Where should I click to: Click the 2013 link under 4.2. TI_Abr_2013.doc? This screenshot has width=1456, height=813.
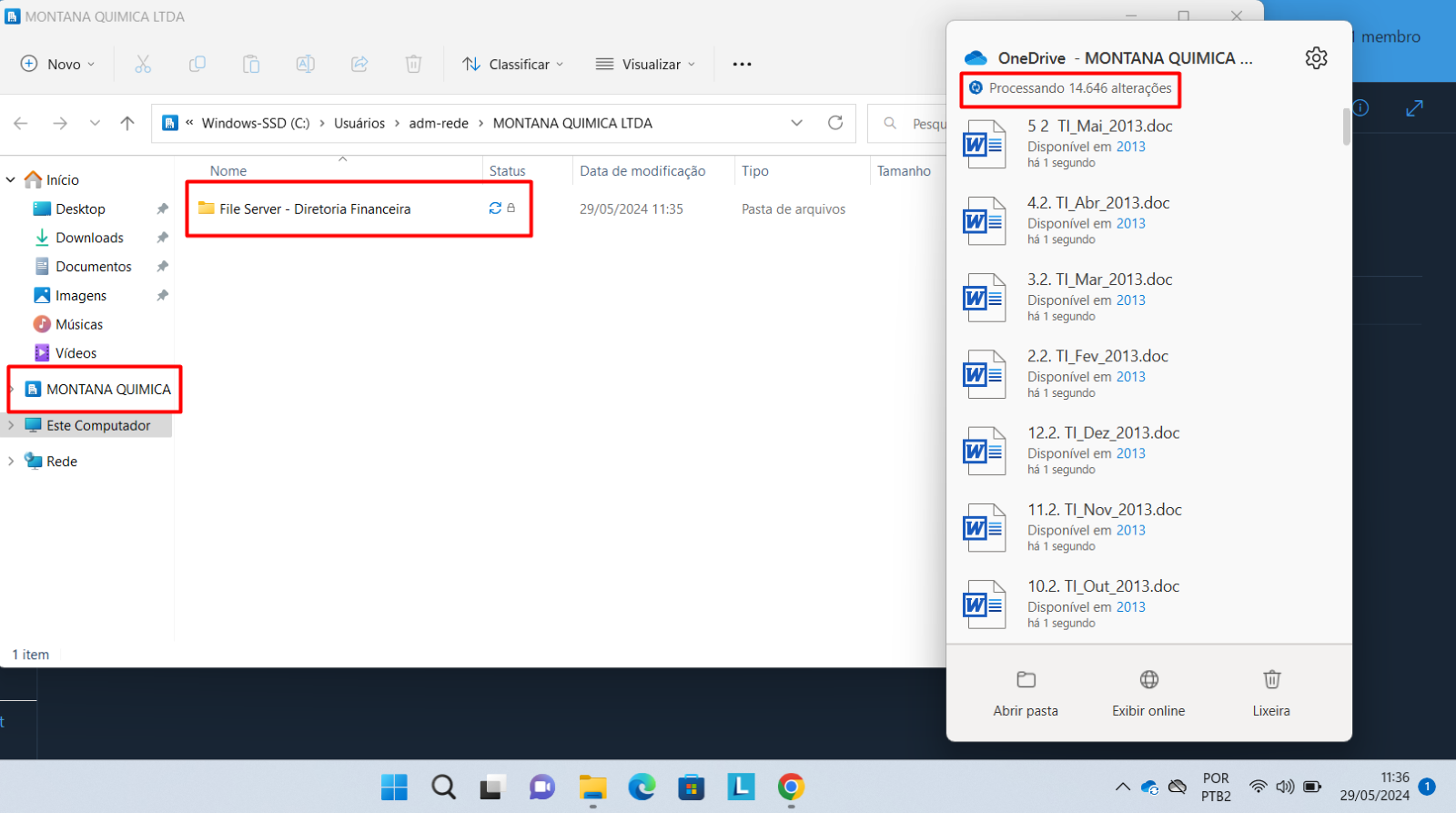tap(1131, 224)
